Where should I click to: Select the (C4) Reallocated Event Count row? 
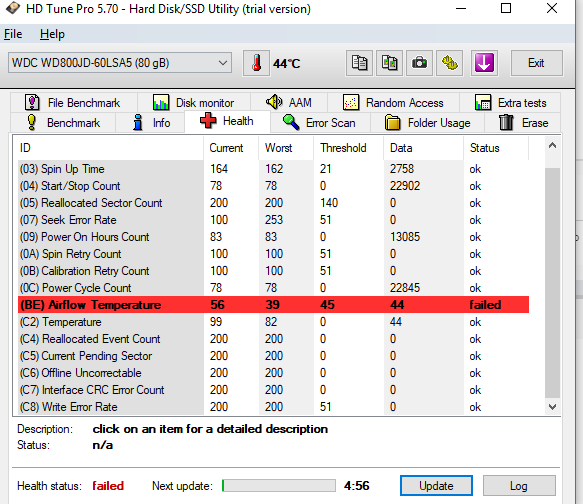pos(274,339)
